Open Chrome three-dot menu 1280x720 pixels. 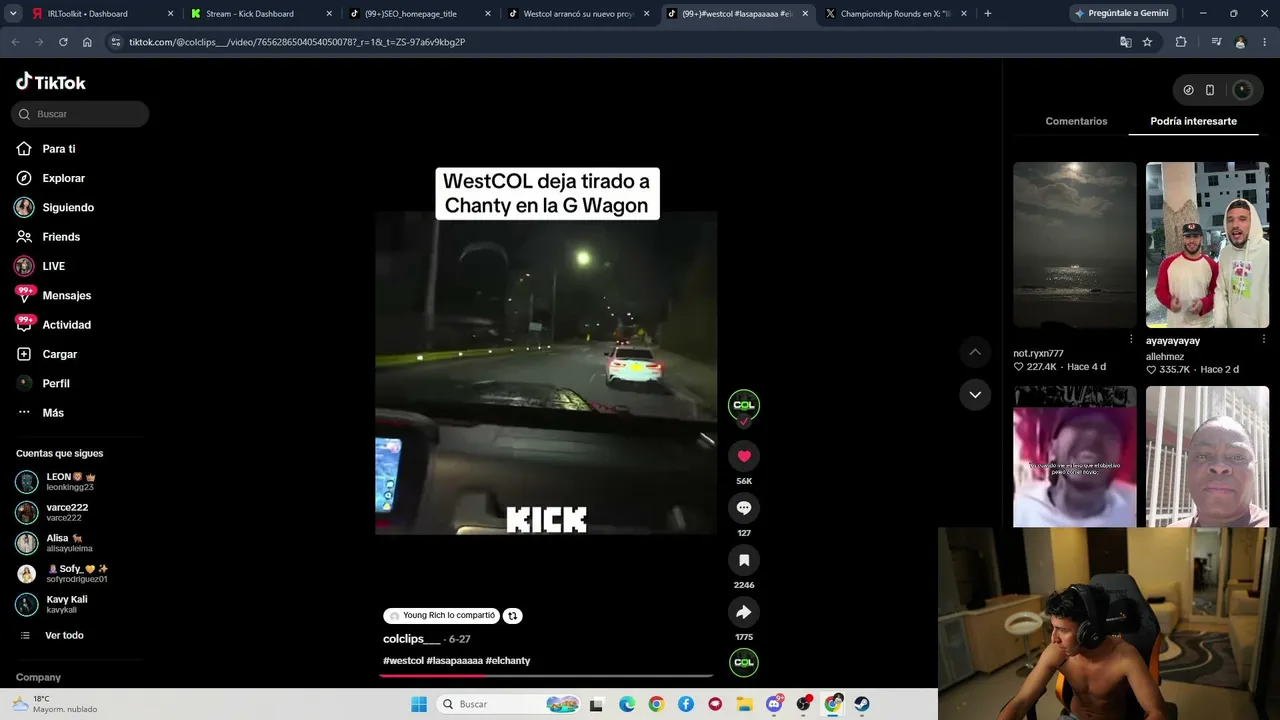[x=1263, y=42]
